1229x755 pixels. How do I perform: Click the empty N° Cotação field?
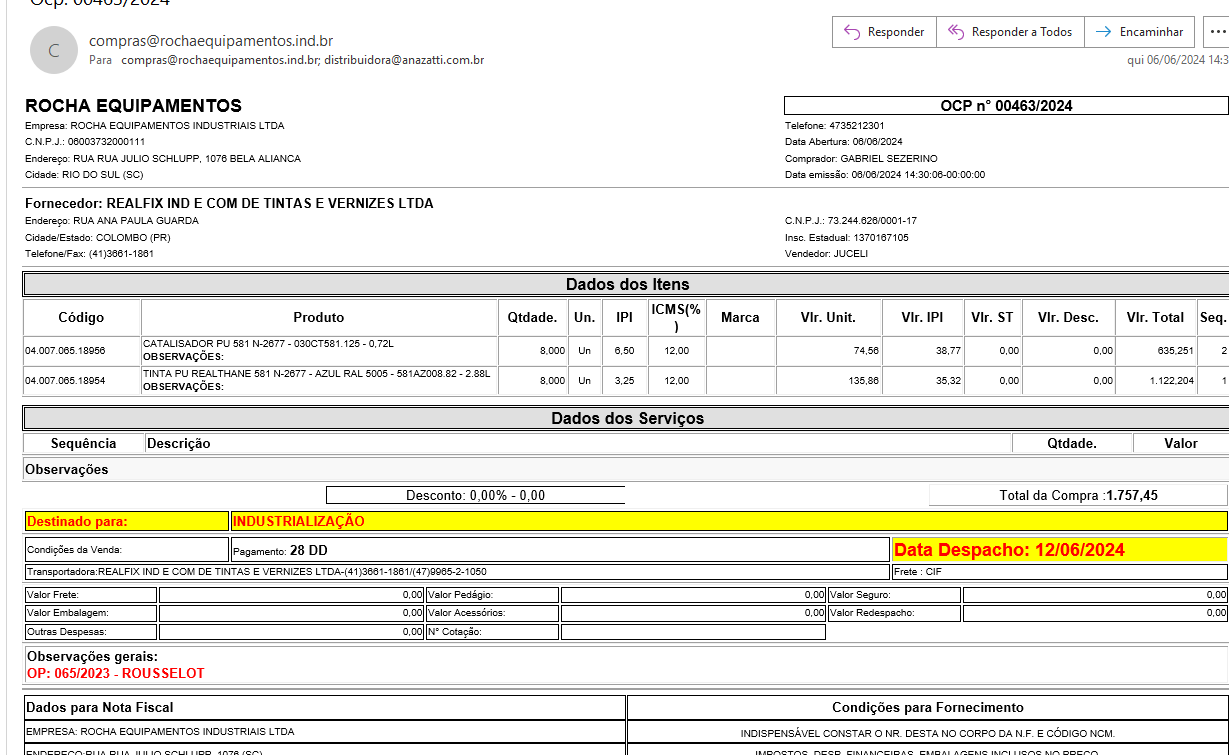(692, 632)
